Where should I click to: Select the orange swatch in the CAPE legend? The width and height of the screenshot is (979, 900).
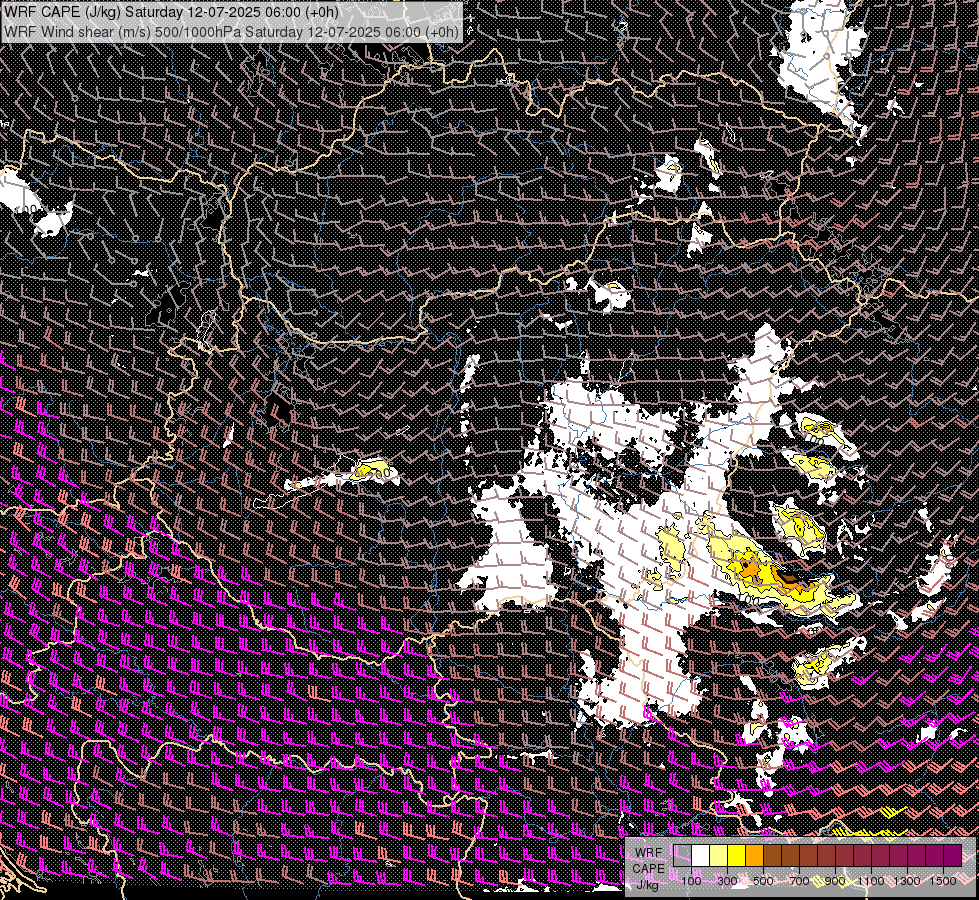coord(755,855)
